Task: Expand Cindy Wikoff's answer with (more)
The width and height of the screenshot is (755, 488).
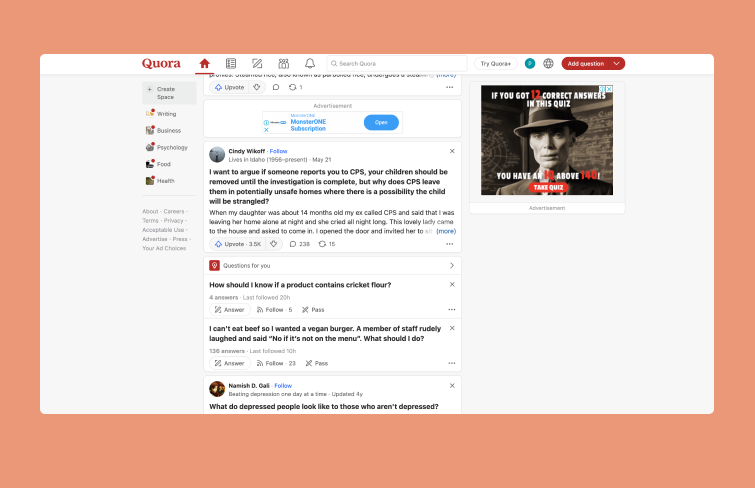Action: click(446, 231)
